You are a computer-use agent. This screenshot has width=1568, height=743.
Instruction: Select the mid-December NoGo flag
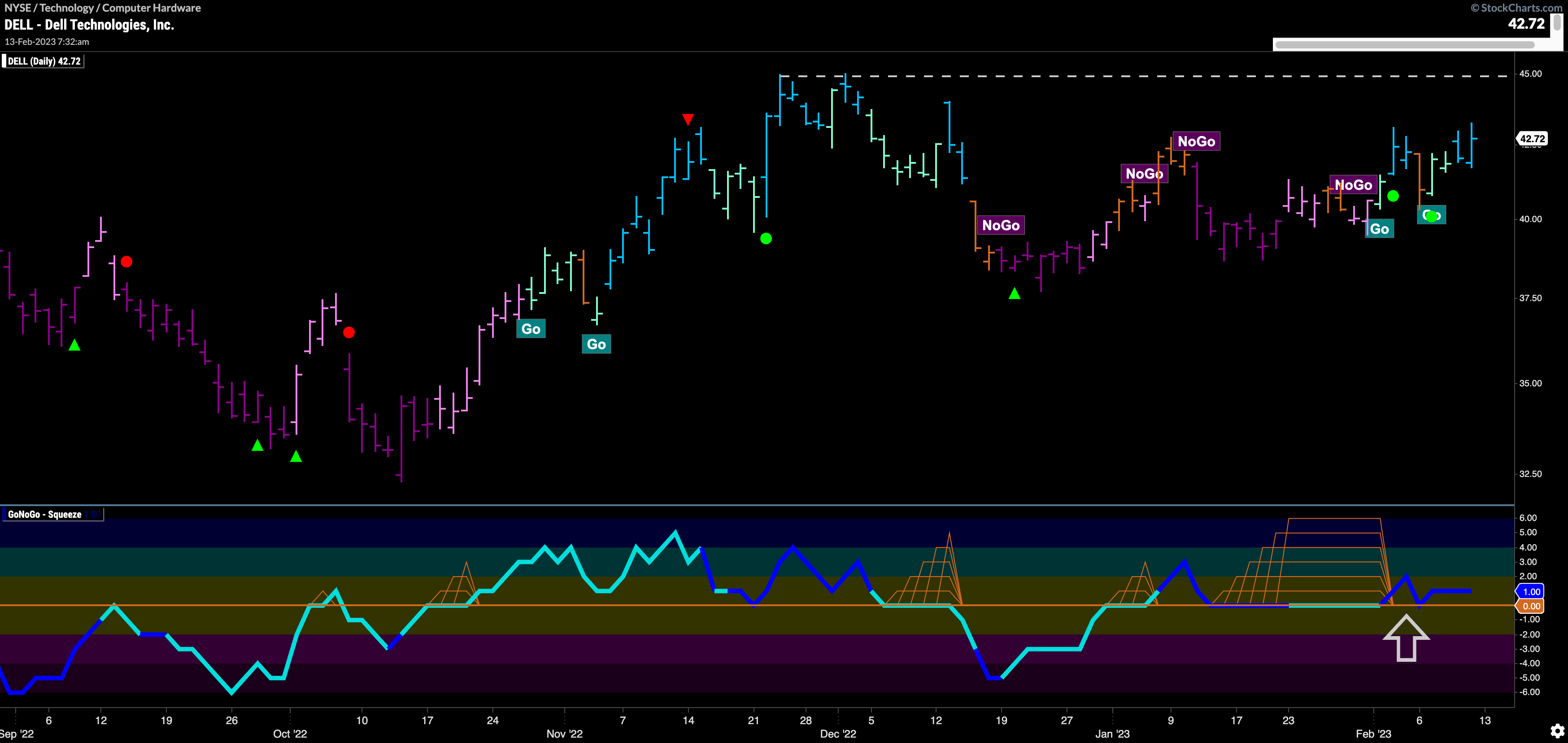click(1001, 225)
